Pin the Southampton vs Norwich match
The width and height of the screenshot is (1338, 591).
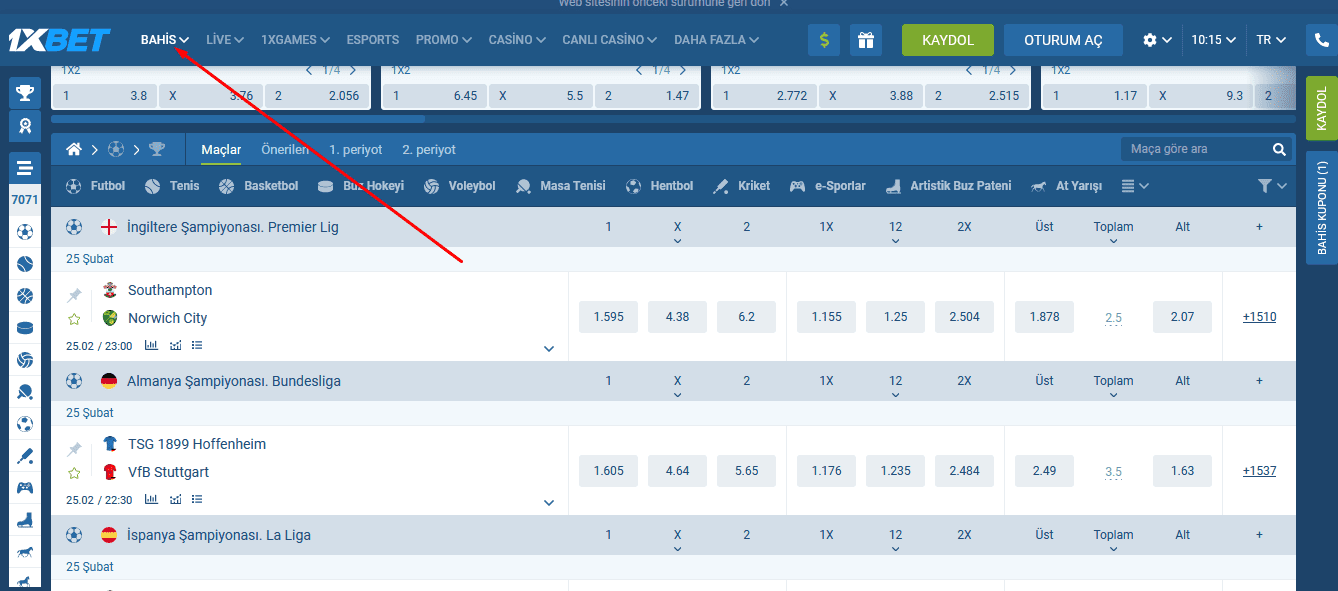coord(74,295)
